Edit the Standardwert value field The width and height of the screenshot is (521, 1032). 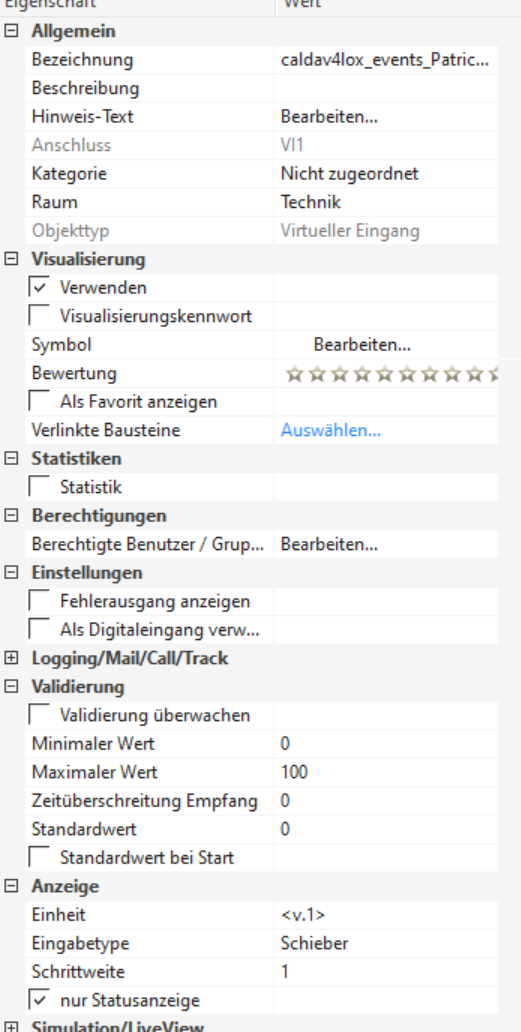(386, 829)
